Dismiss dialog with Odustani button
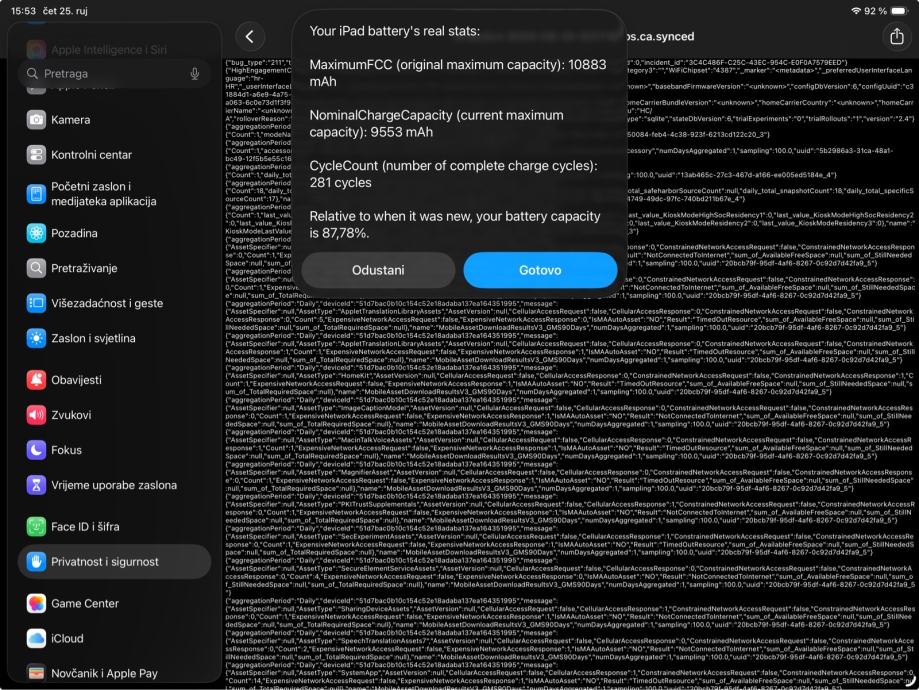The height and width of the screenshot is (690, 919). 378,270
